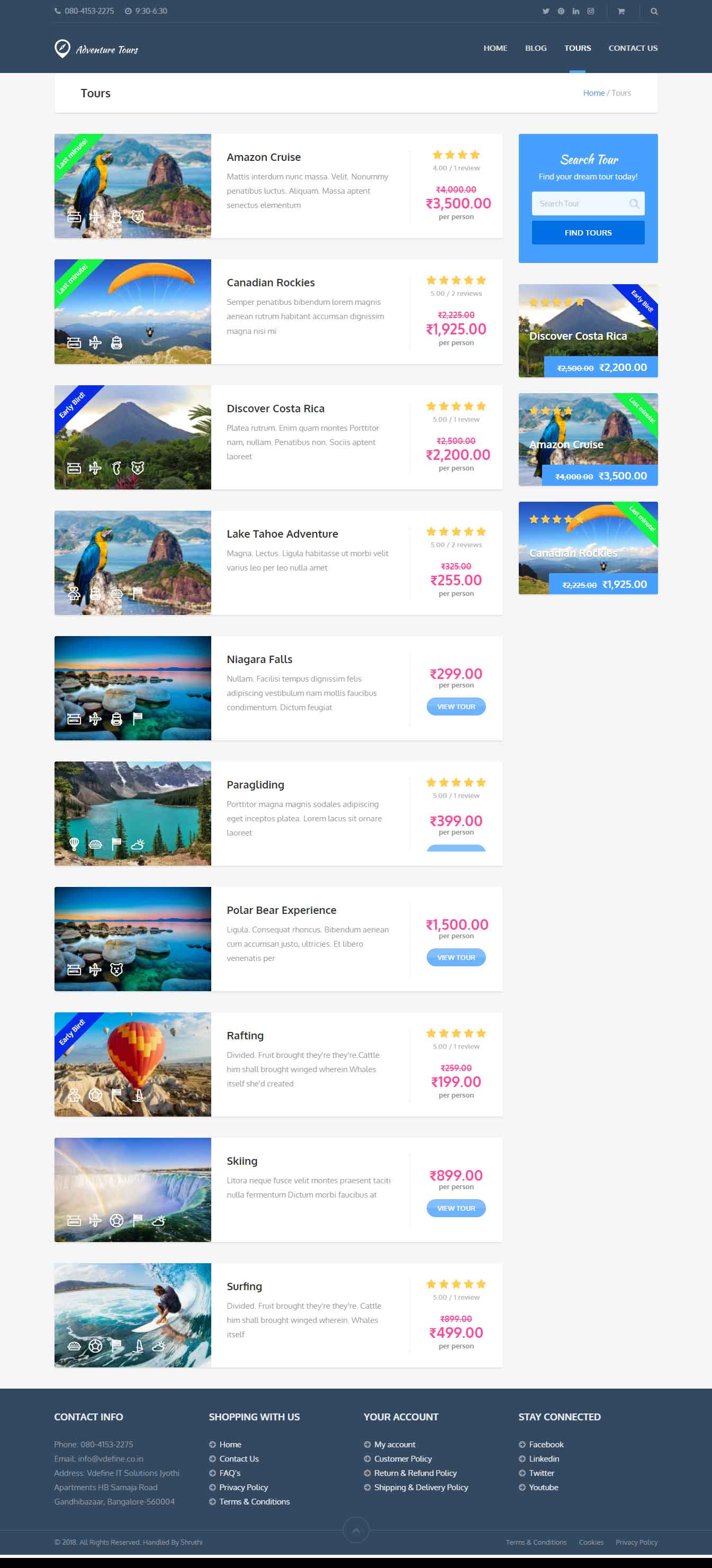Screen dimensions: 712x1568
Task: Click the Twitter icon in top bar
Action: tap(546, 11)
